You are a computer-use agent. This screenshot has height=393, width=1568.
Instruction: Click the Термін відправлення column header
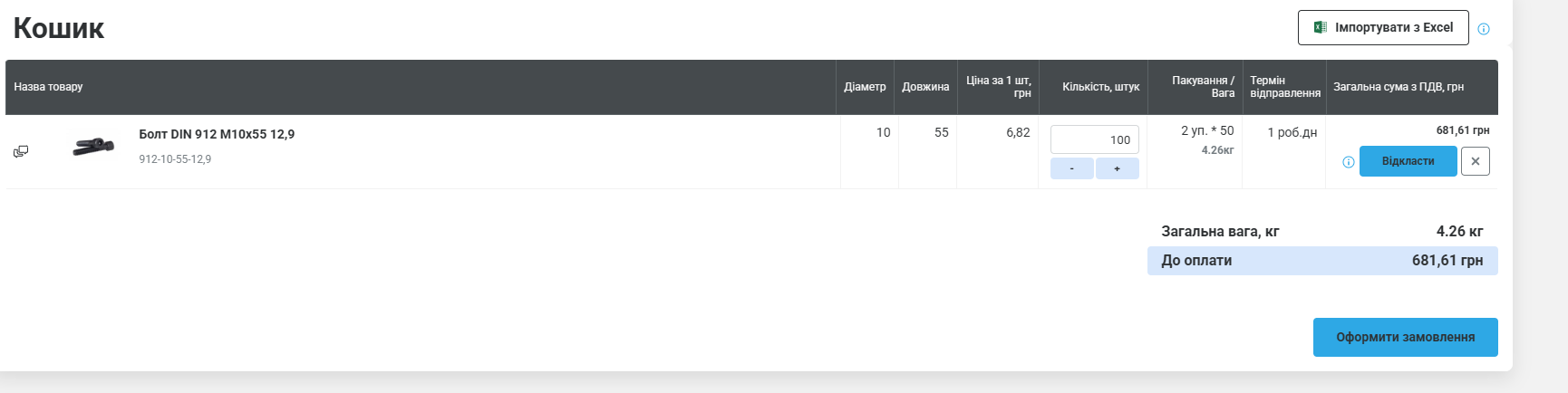click(1284, 87)
